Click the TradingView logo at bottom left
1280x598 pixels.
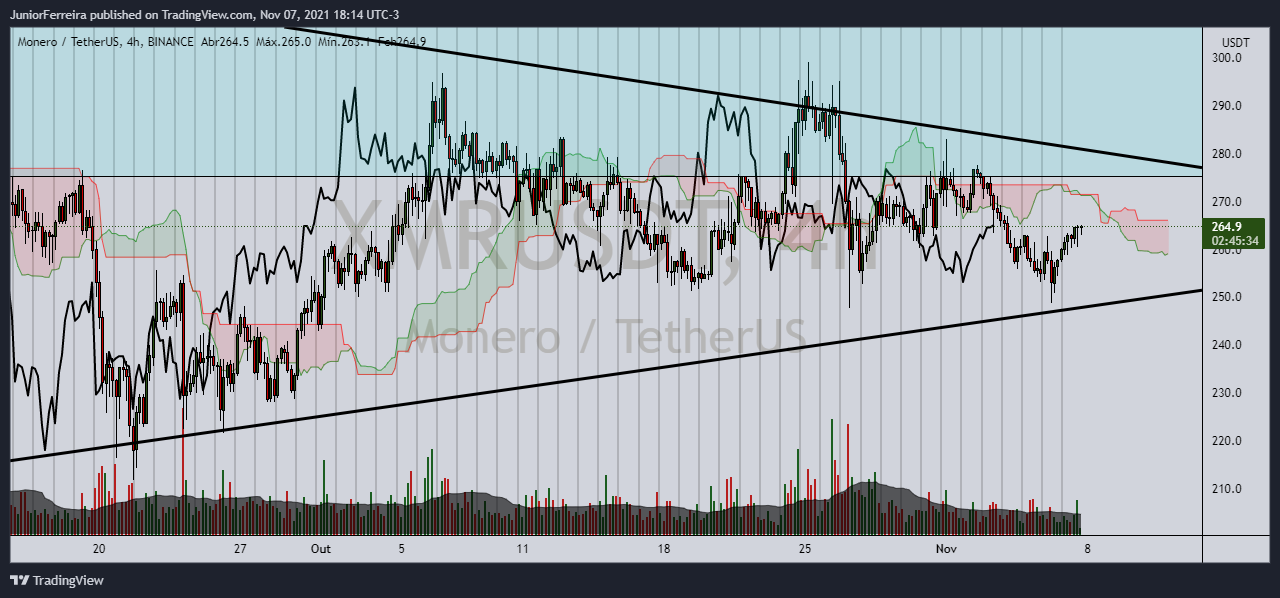(57, 580)
